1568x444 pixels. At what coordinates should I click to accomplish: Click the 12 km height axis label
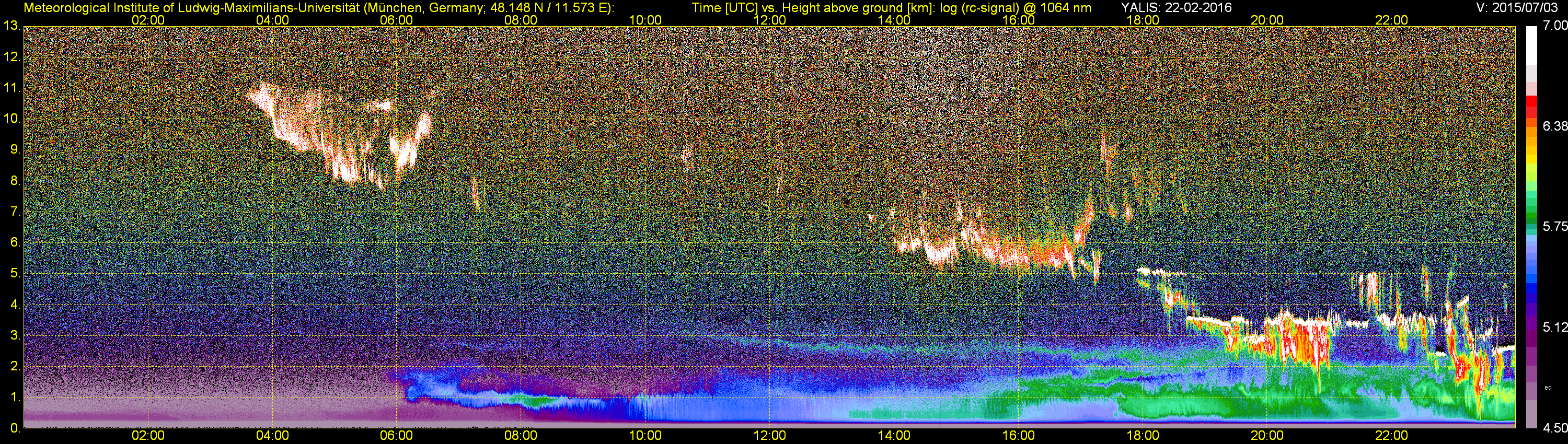click(x=11, y=57)
